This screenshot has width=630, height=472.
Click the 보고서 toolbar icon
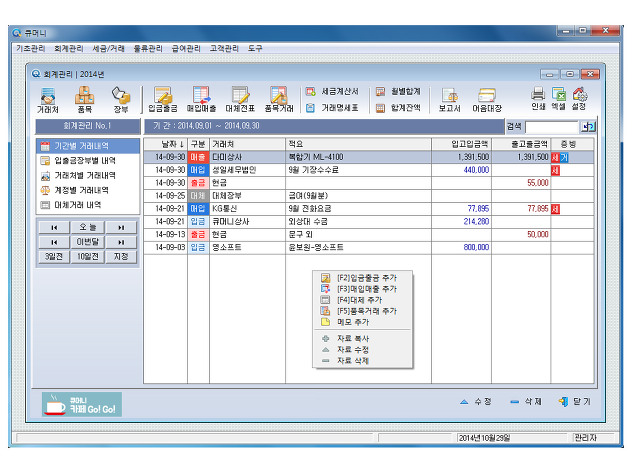pos(450,100)
